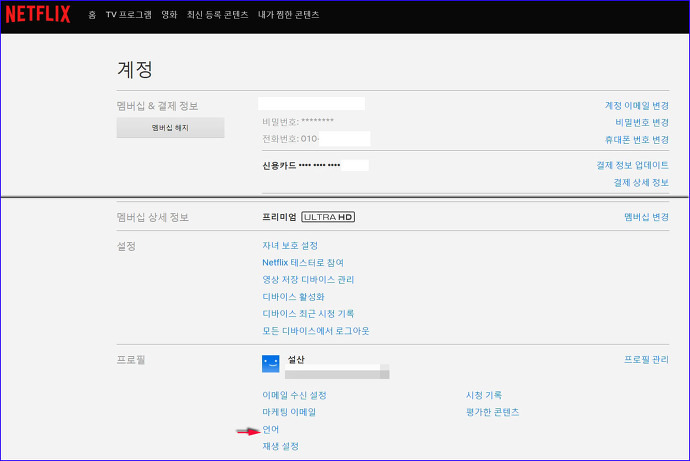Click the blue smiley profile avatar

271,364
